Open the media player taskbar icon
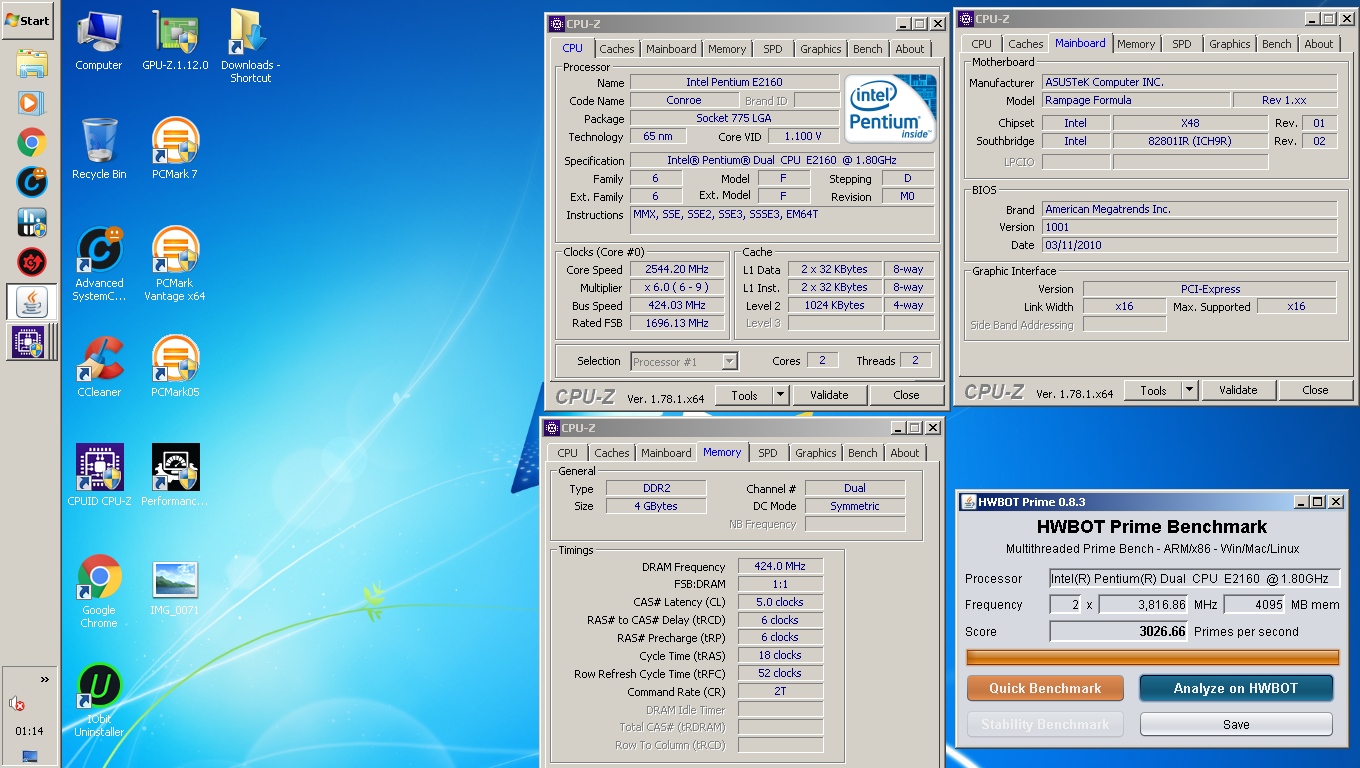The height and width of the screenshot is (768, 1360). (32, 102)
